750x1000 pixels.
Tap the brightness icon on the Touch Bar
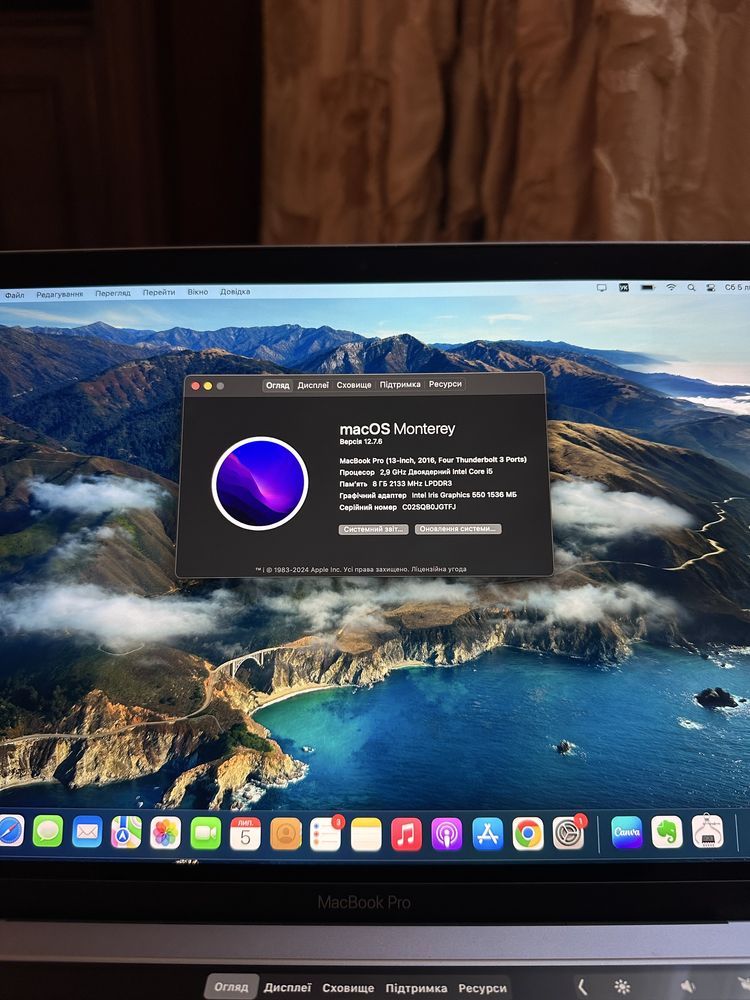coord(622,987)
